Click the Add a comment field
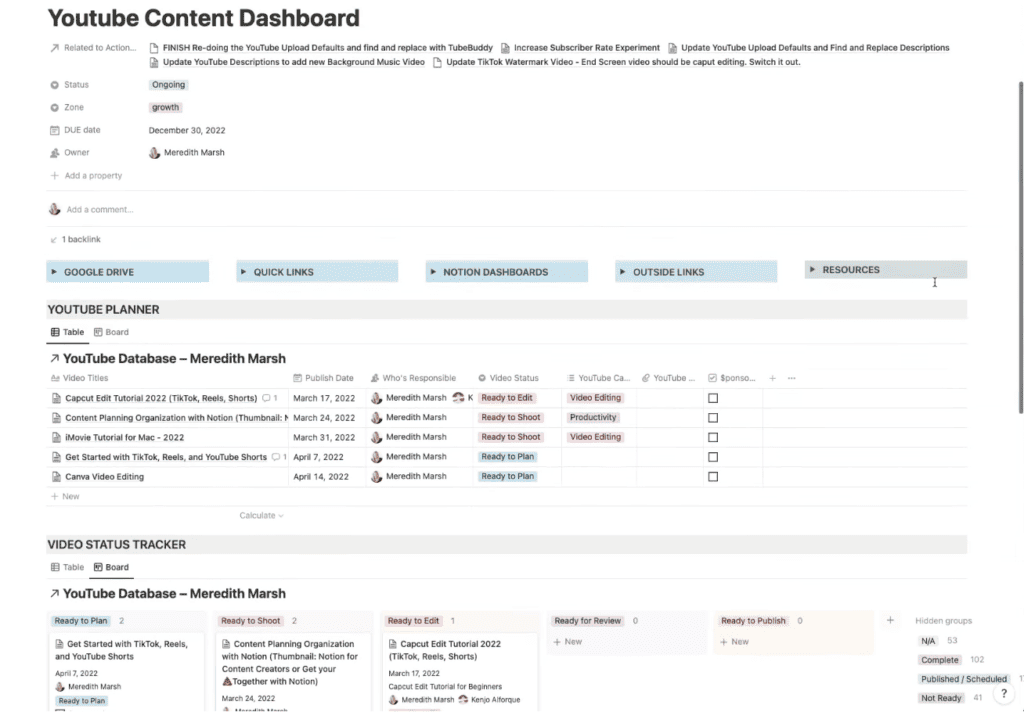 click(x=100, y=210)
